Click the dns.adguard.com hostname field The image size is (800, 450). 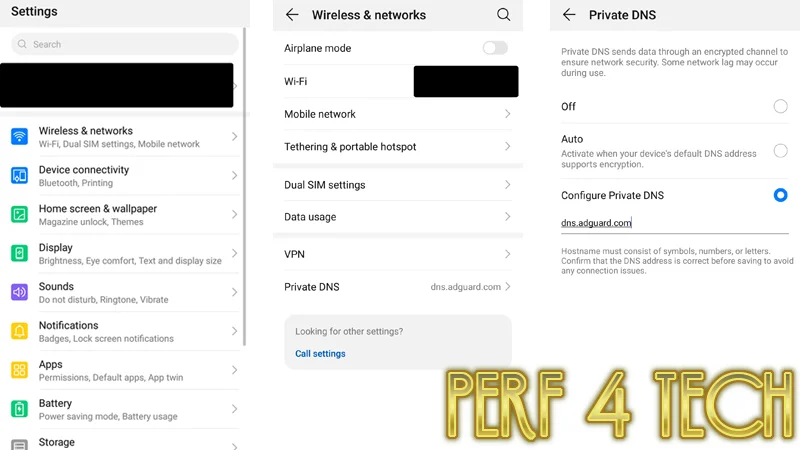click(674, 223)
